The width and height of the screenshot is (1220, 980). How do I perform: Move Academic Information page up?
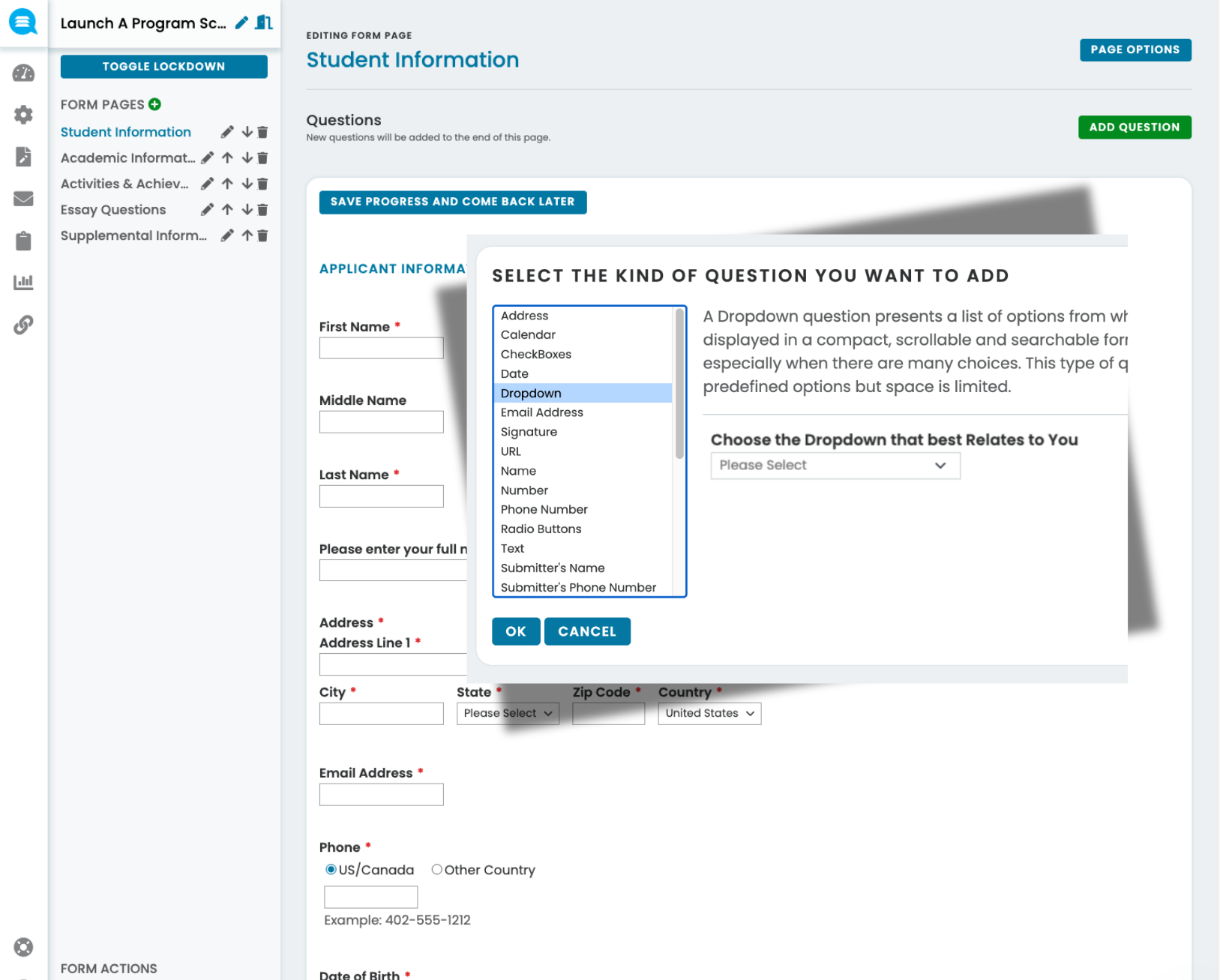point(227,157)
